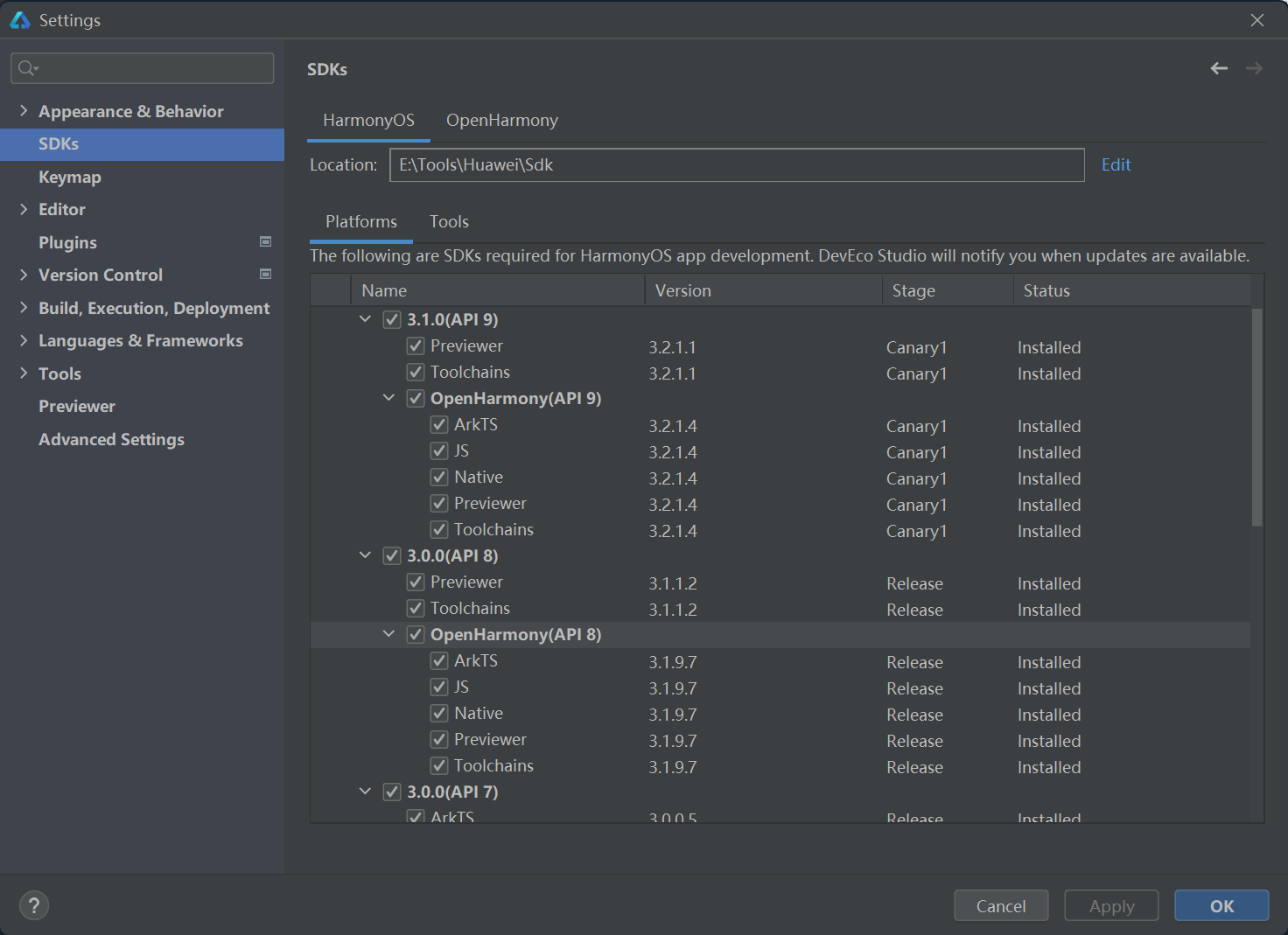The height and width of the screenshot is (935, 1288).
Task: Click the SDK table vertical scrollbar
Action: coord(1257,417)
